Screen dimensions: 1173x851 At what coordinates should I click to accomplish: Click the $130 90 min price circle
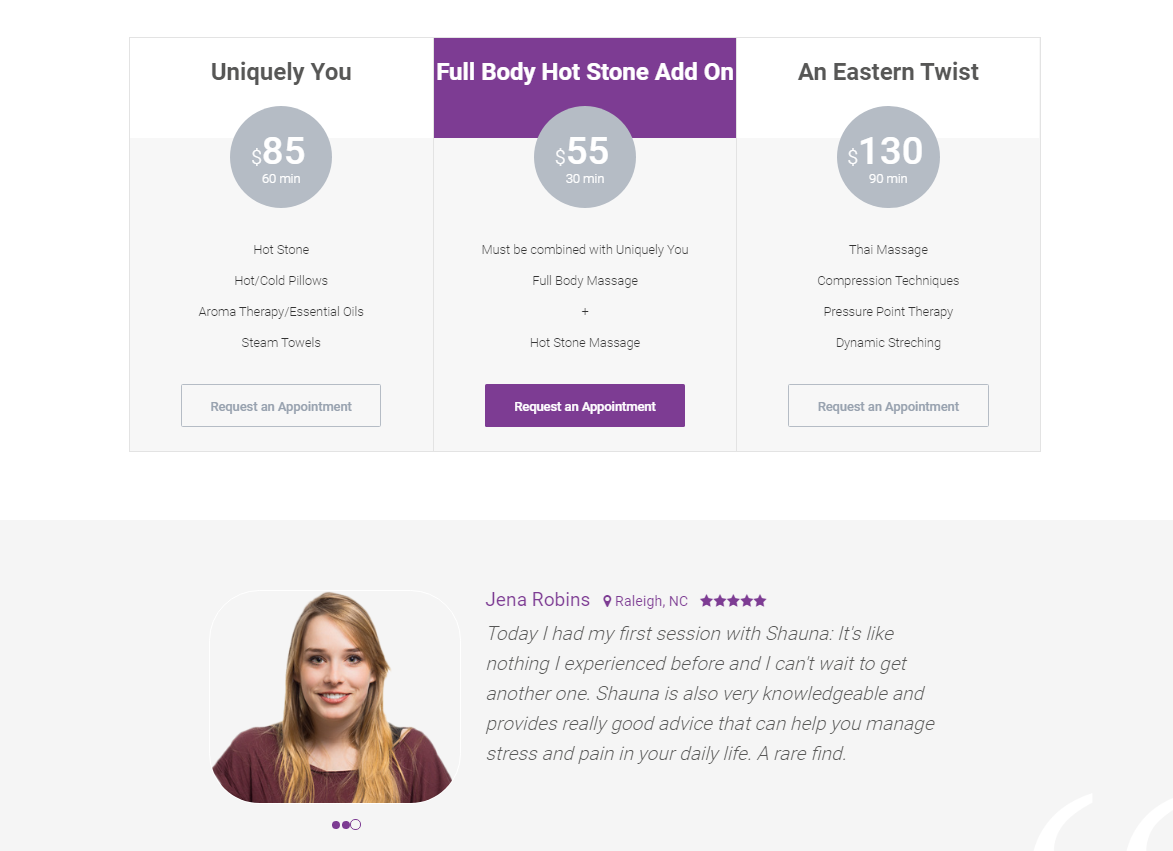[888, 157]
